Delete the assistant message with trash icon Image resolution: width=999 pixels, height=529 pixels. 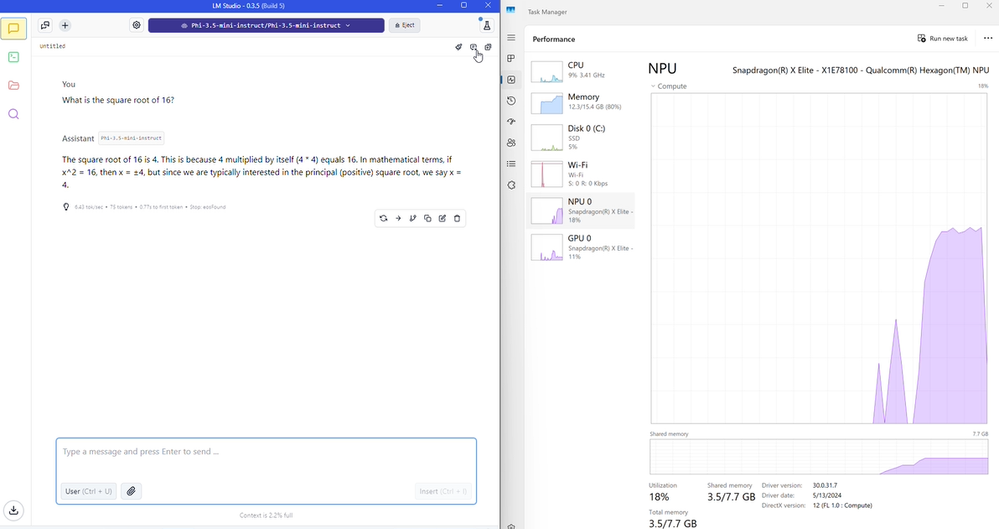457,219
